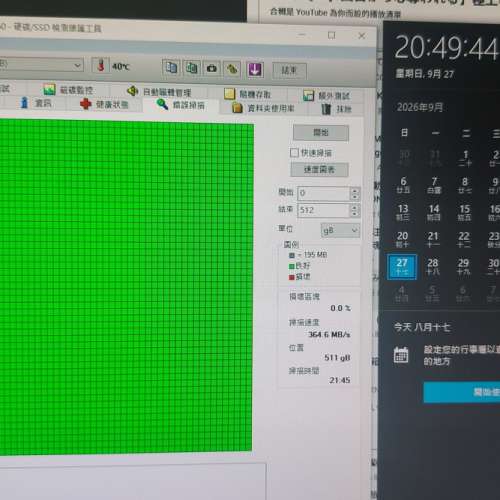Viewport: 500px width, 500px height.
Task: Click the 2026年9月 month header
Action: (x=419, y=107)
